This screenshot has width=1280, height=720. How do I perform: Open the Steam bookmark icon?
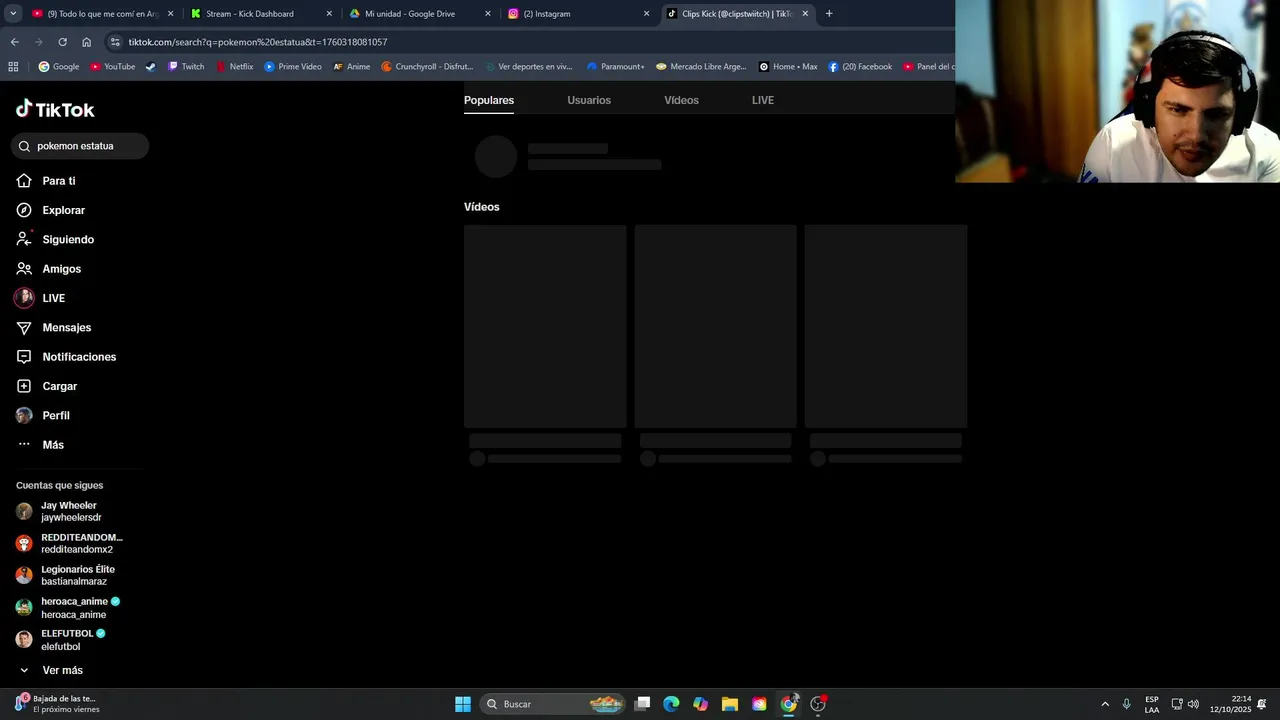[x=150, y=67]
